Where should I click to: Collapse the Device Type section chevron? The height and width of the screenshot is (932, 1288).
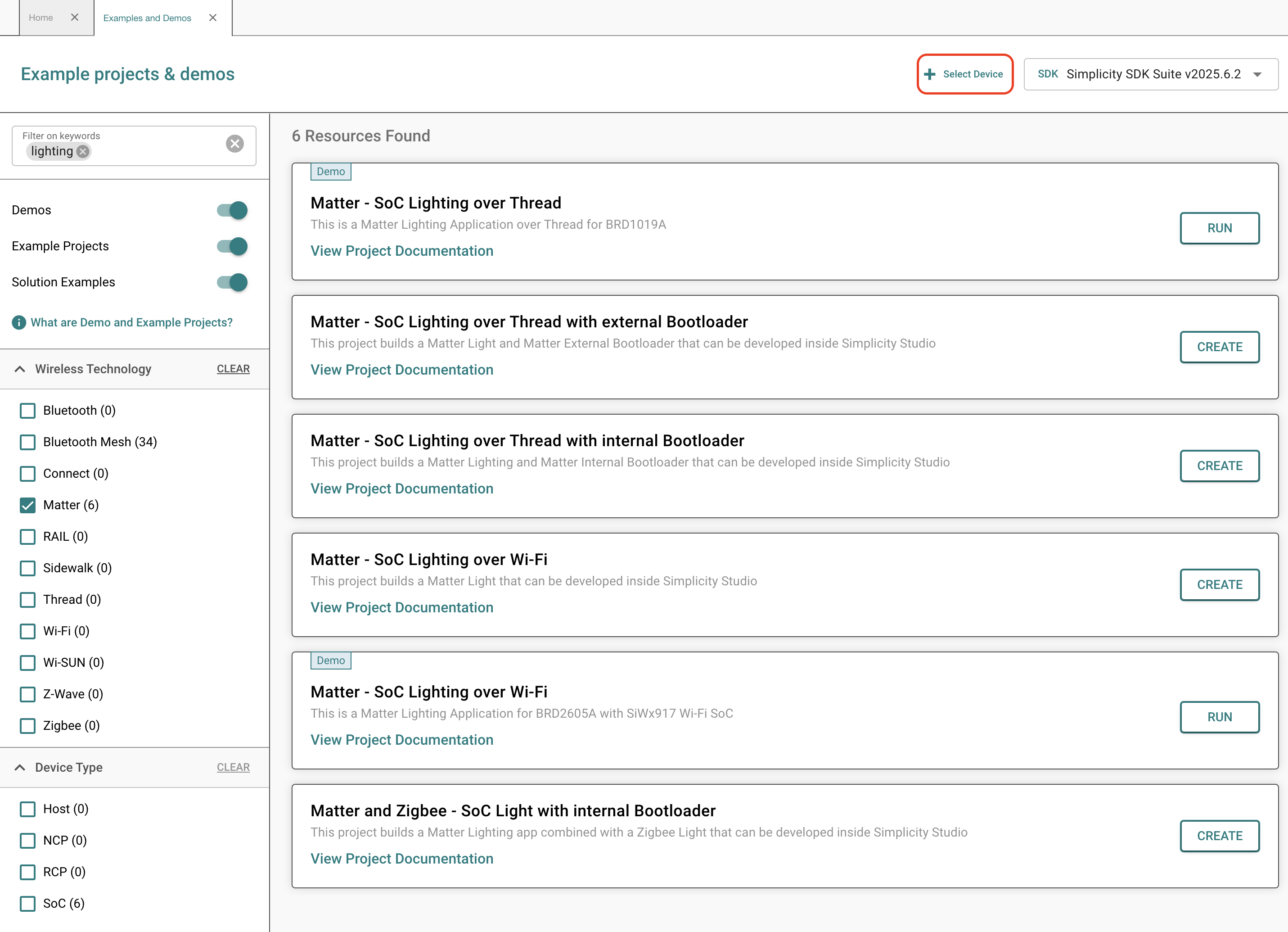coord(20,768)
